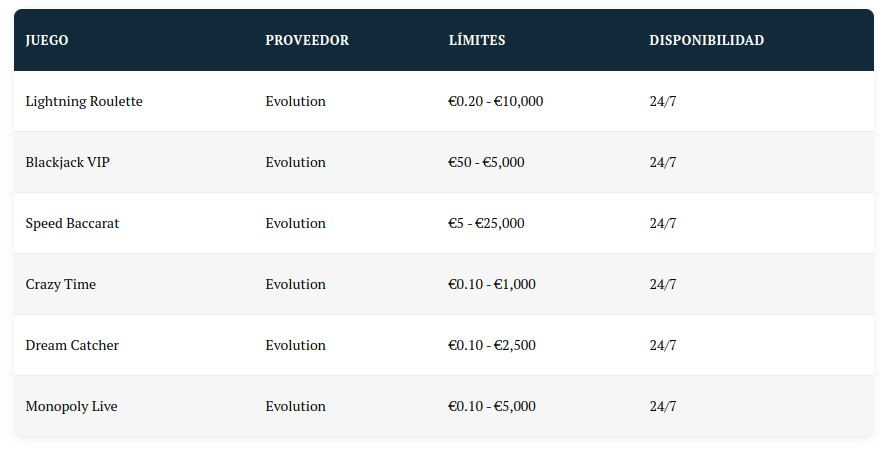880x451 pixels.
Task: Click the JUEGO column header
Action: pyautogui.click(x=47, y=41)
